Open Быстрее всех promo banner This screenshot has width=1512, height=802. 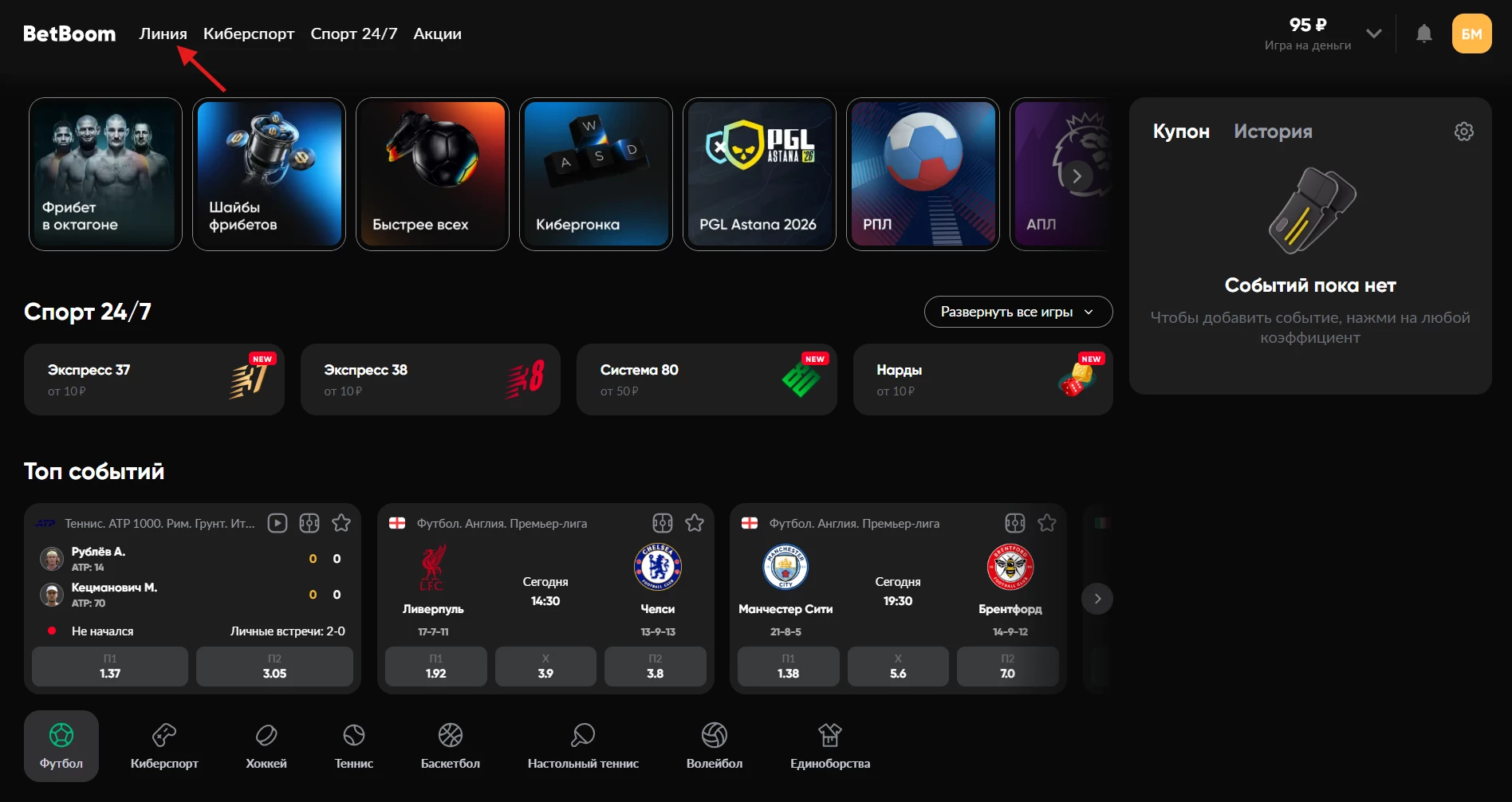(432, 175)
